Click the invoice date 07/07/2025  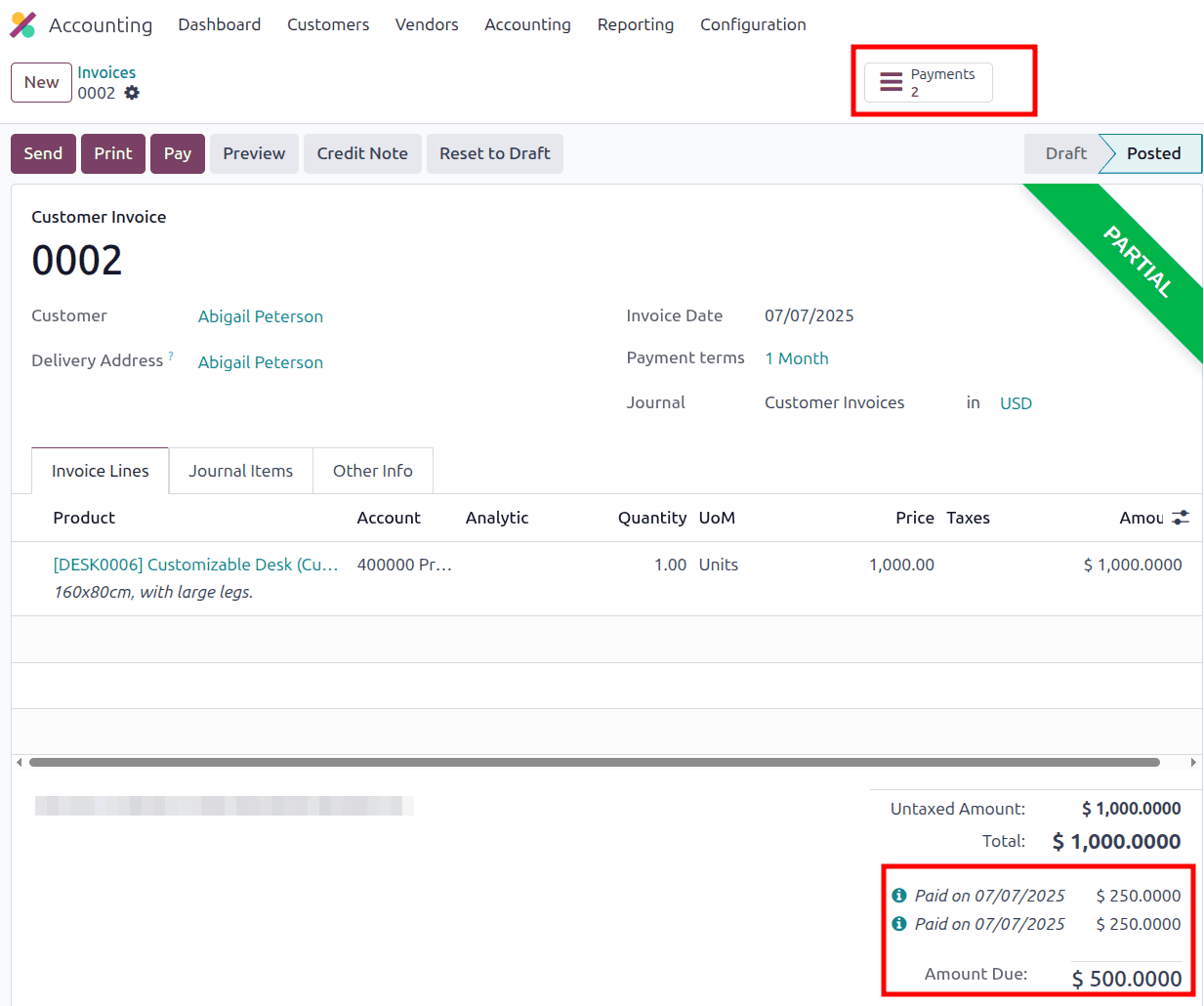click(810, 315)
